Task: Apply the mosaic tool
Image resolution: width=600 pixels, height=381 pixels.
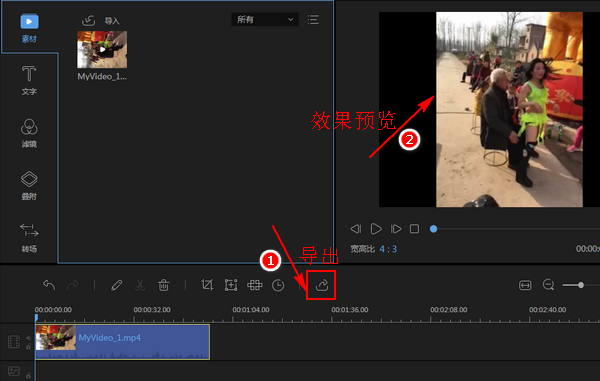Action: pos(254,285)
